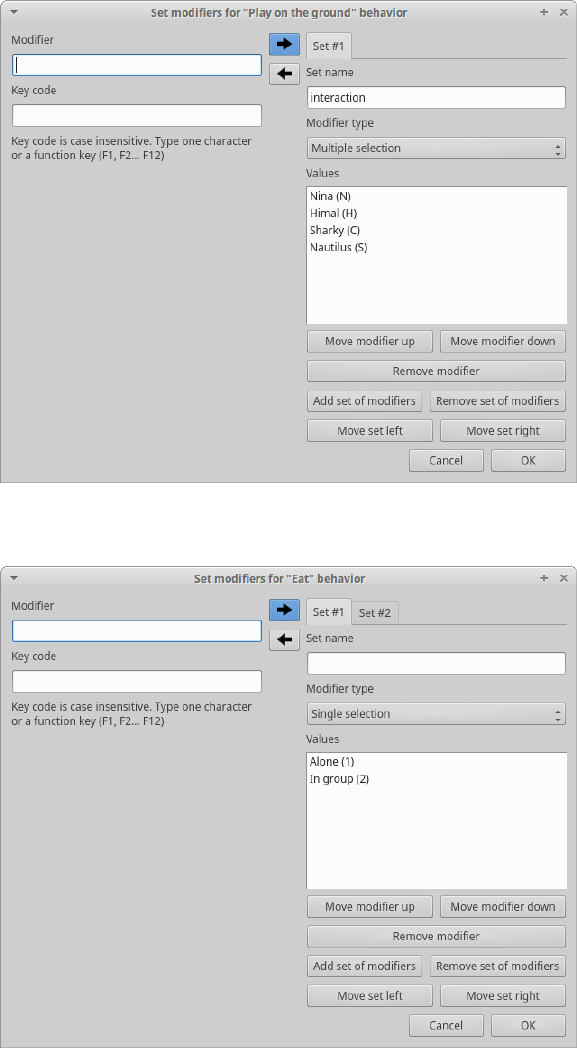Click Remove modifier in Play on the ground dialog
The image size is (577, 1048).
437,371
